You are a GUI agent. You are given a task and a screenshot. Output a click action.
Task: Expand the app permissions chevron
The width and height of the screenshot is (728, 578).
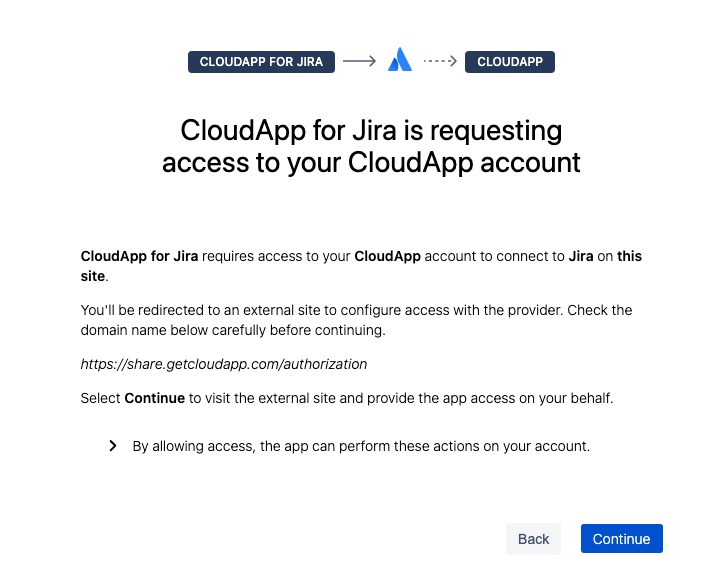113,446
